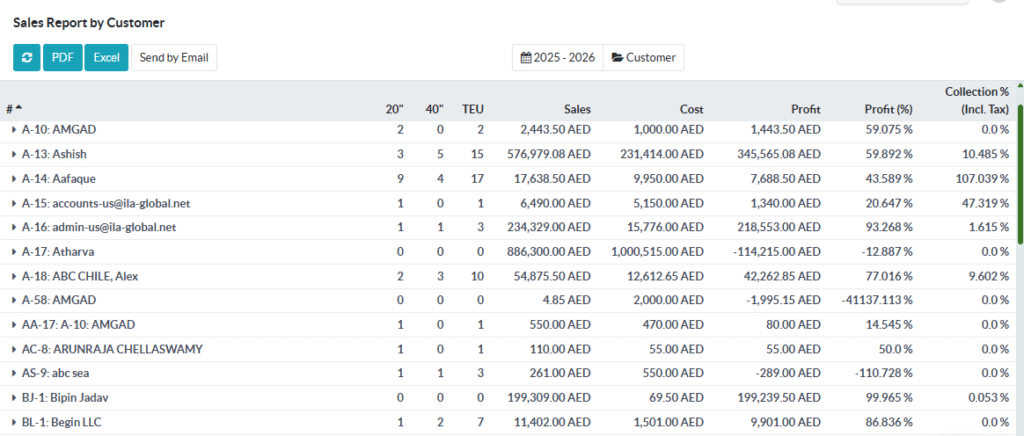Click the sort arrow beside # header
Viewport: 1024px width, 436px height.
click(18, 108)
